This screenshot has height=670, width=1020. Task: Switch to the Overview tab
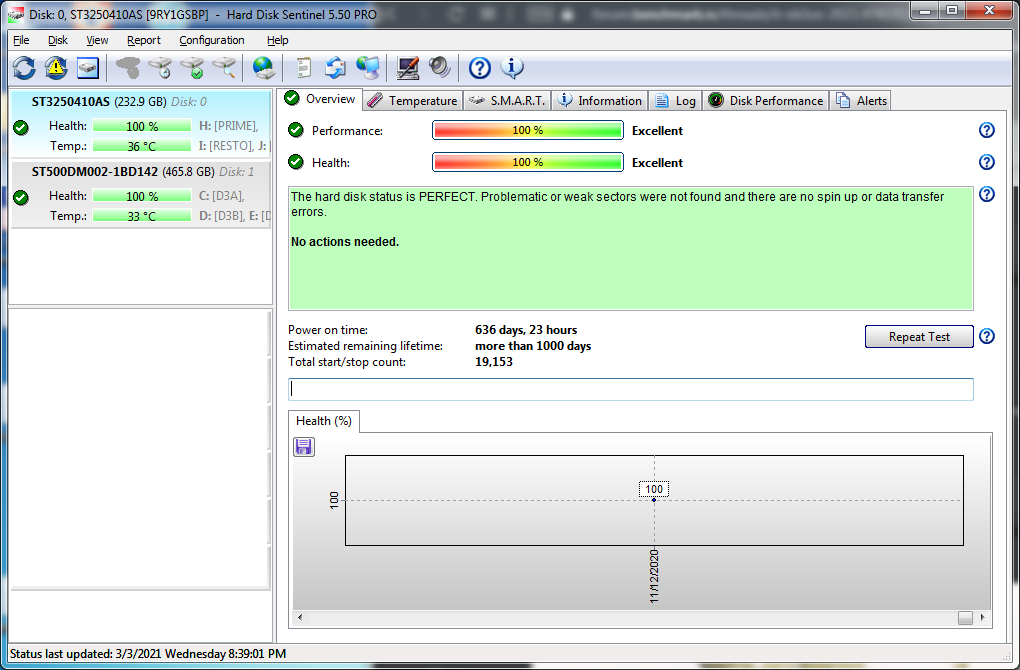point(321,99)
